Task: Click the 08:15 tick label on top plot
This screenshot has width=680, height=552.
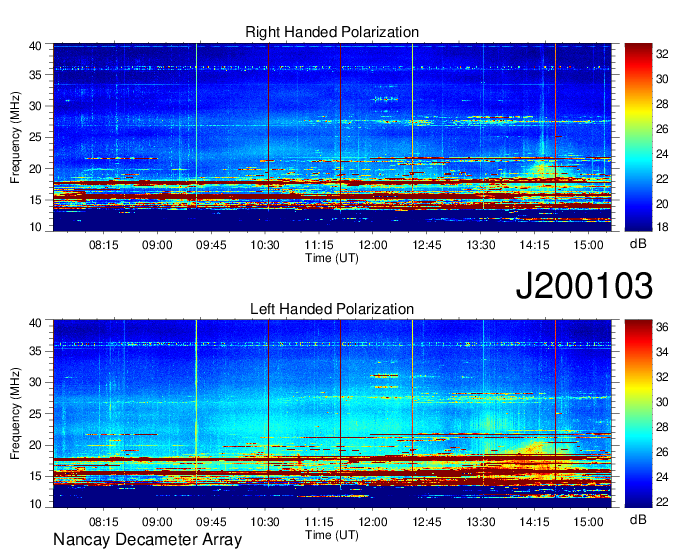Action: (104, 245)
